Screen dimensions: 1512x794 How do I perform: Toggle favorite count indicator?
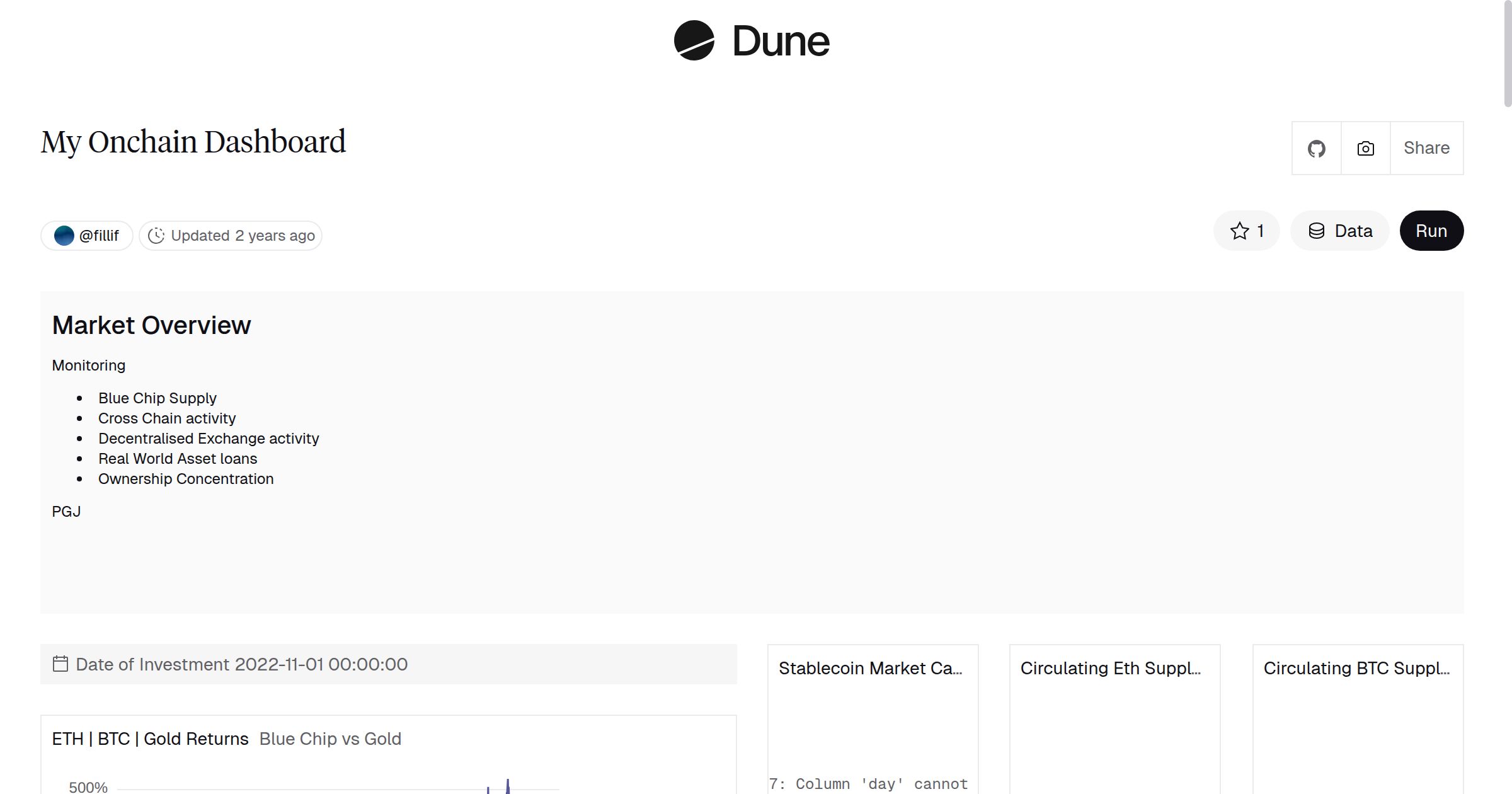click(x=1259, y=231)
